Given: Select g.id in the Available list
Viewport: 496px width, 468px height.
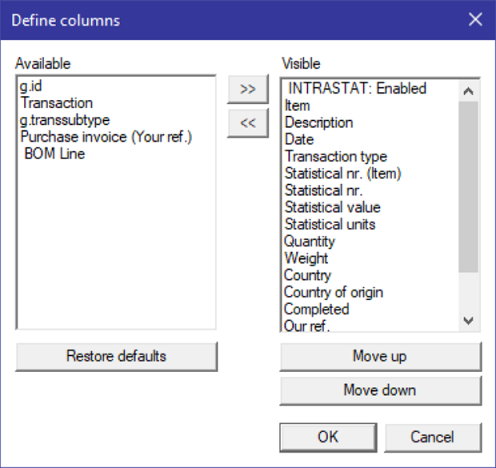Looking at the screenshot, I should point(31,86).
